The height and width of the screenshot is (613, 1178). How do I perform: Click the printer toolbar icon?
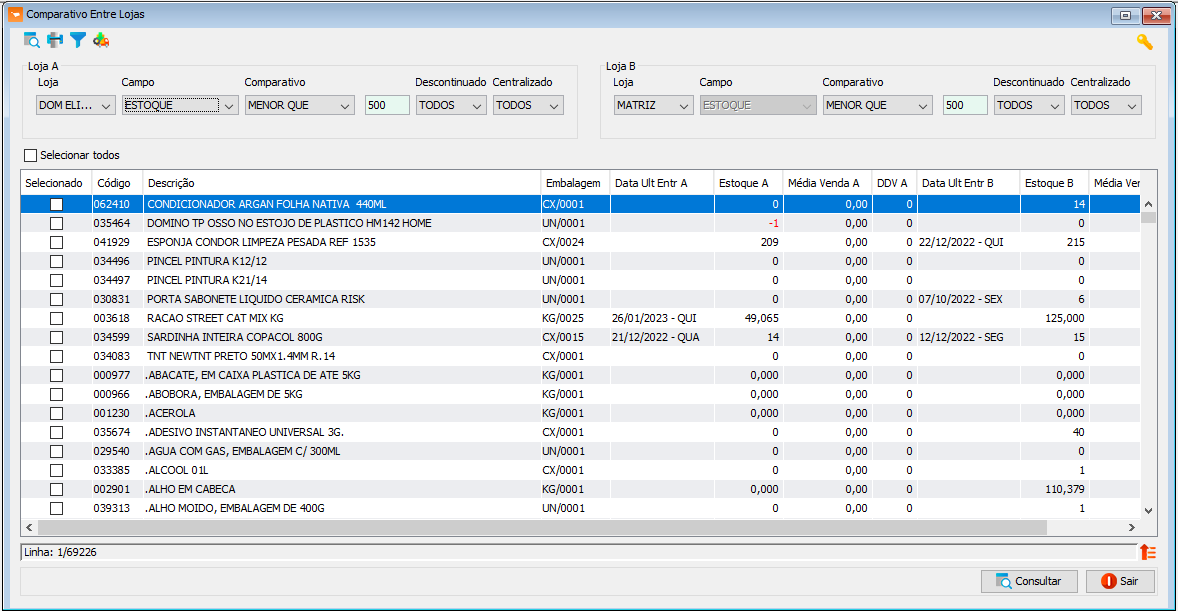55,40
